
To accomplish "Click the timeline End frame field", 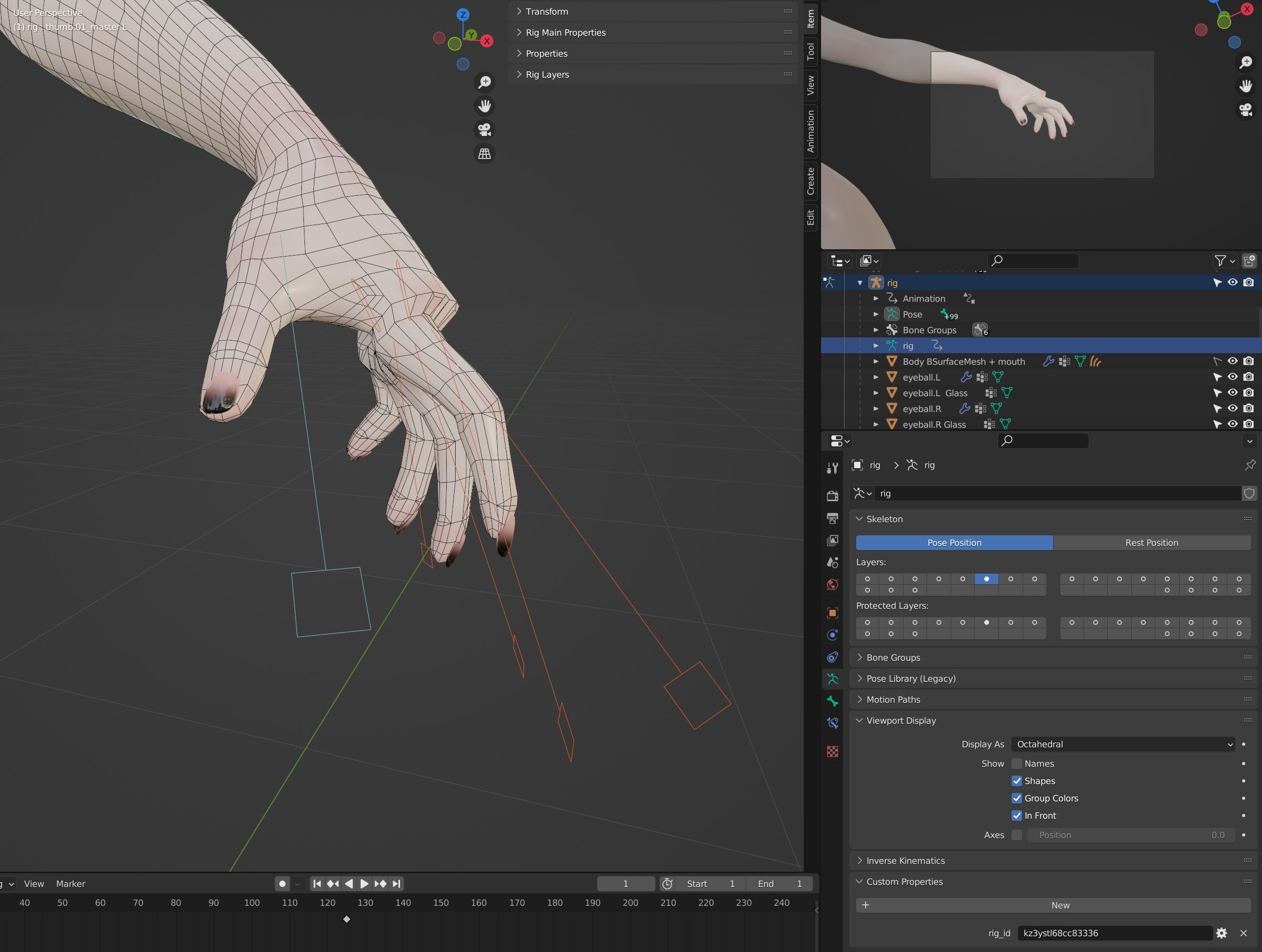I will tap(780, 884).
